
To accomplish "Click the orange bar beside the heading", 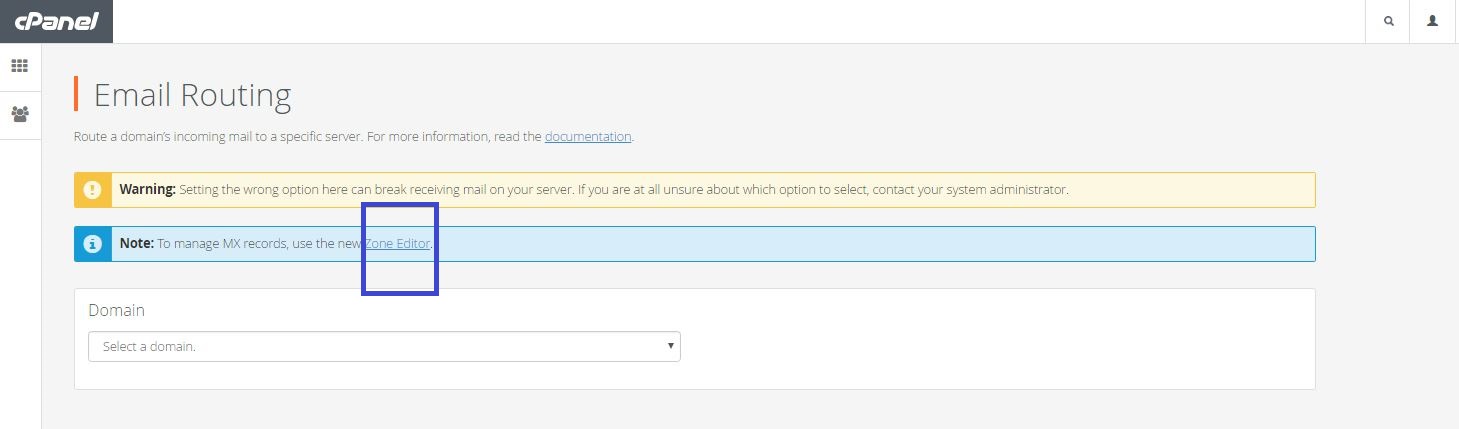I will (76, 93).
